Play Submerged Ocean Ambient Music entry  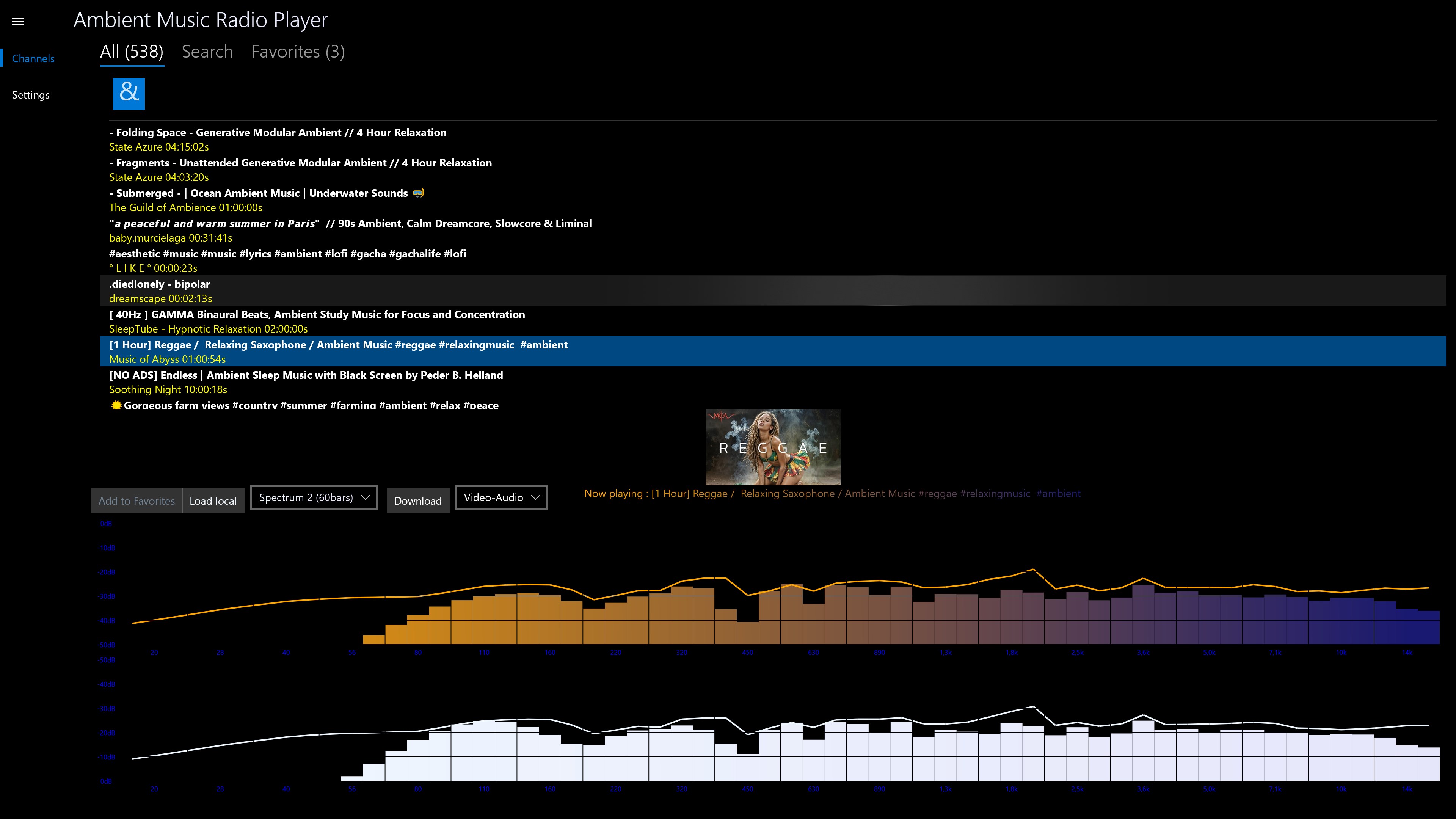(266, 200)
